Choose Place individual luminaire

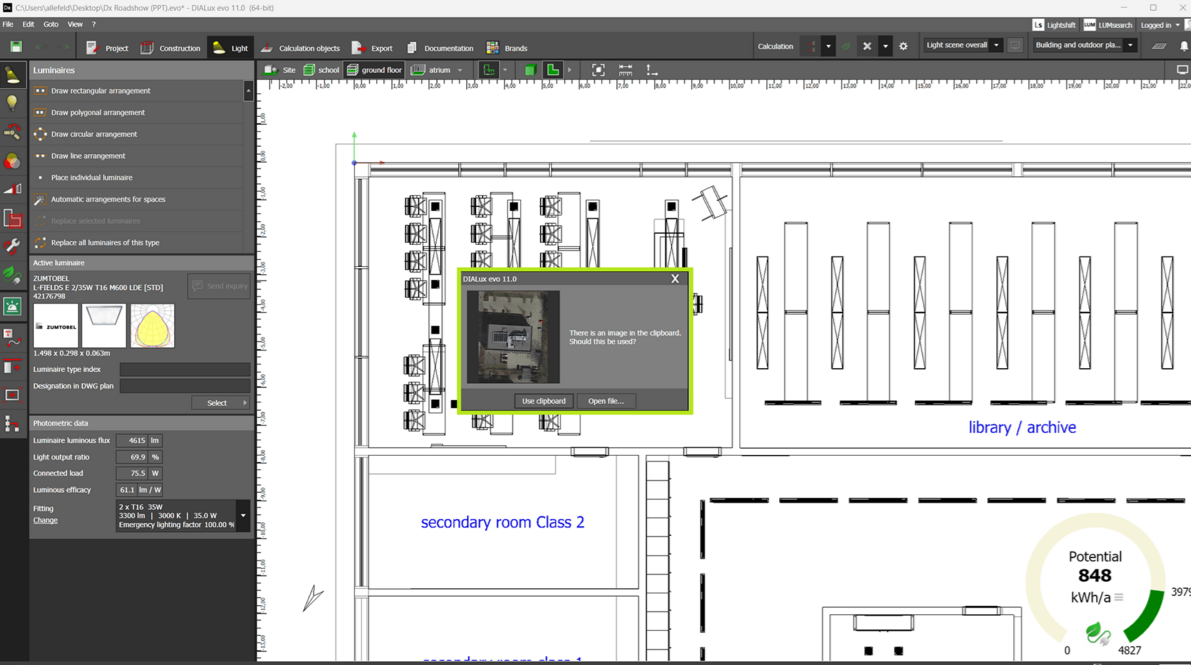(x=137, y=177)
